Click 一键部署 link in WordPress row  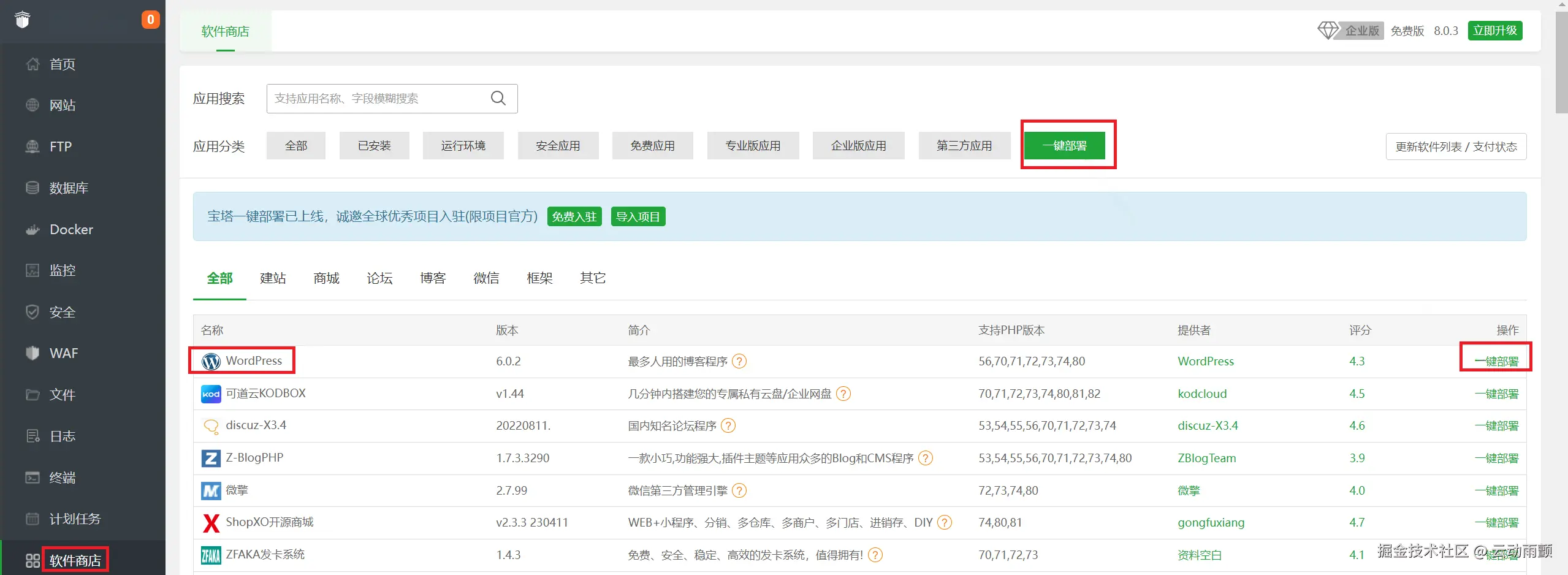coord(1497,361)
